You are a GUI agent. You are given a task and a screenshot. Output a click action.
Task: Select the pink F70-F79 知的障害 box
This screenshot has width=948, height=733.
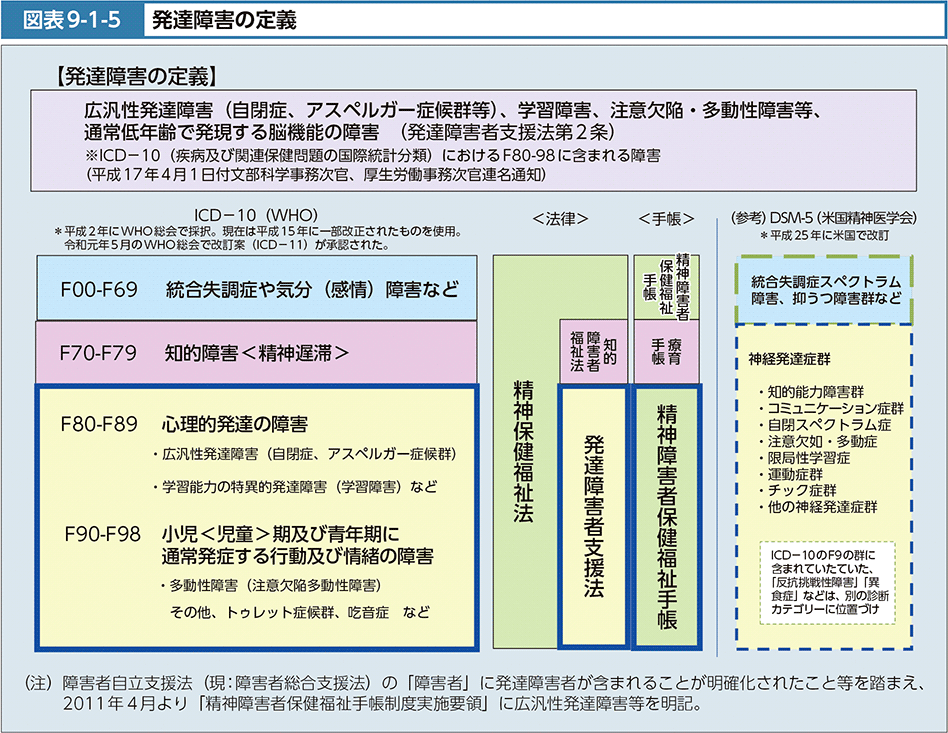tap(258, 352)
